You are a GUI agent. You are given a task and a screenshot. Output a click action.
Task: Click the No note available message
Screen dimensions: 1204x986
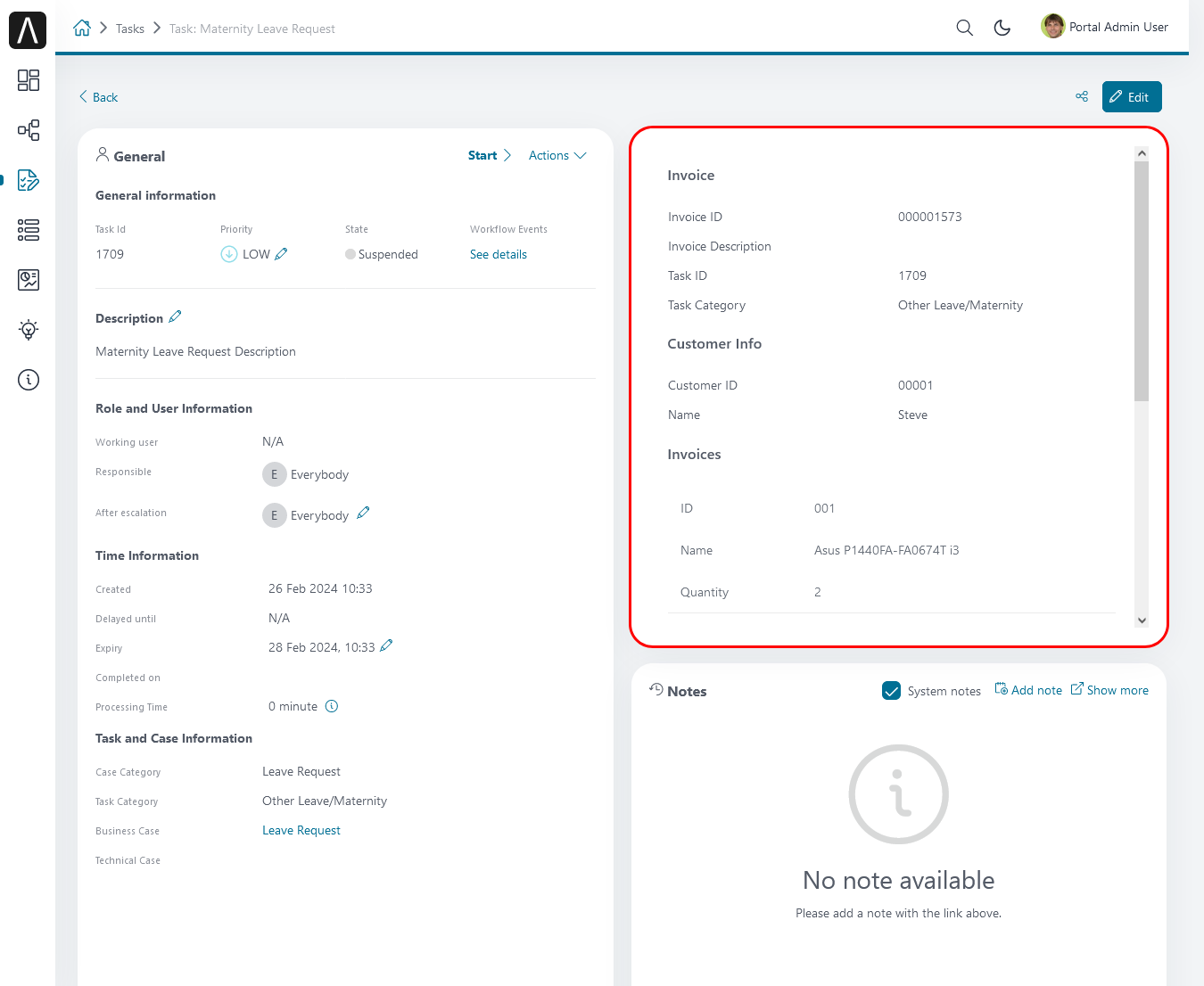[x=898, y=880]
